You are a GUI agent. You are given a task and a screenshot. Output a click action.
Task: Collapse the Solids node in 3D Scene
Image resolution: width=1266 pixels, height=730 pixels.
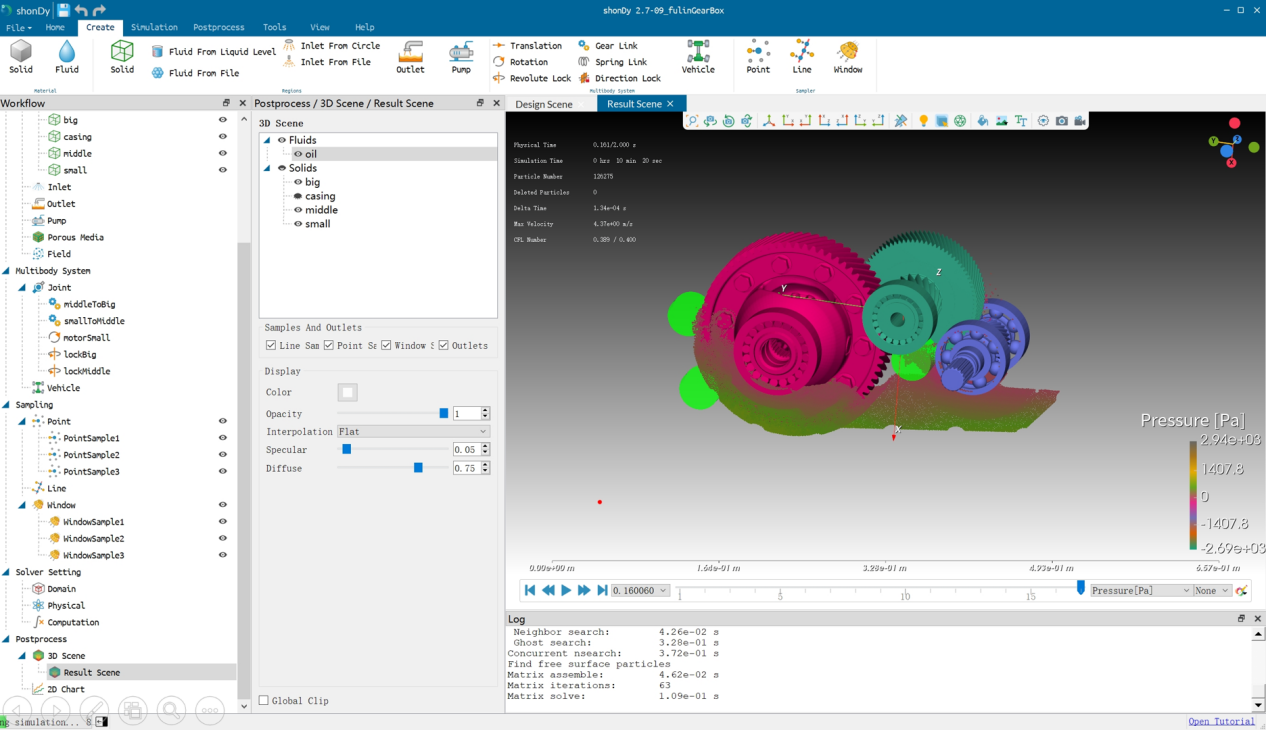pos(267,168)
